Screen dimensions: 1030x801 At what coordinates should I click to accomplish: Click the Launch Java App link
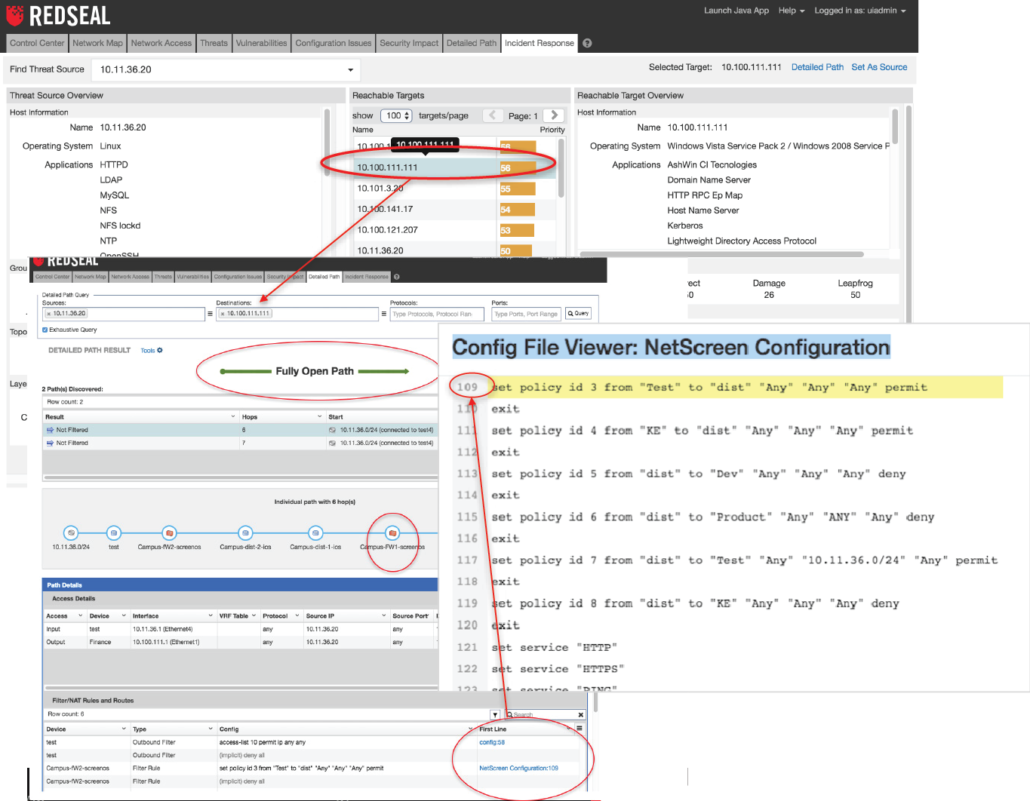tap(736, 11)
